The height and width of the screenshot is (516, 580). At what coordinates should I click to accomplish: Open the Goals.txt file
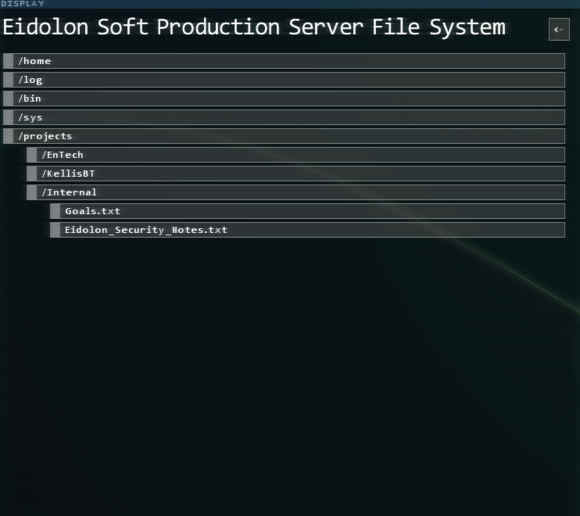[x=307, y=211]
